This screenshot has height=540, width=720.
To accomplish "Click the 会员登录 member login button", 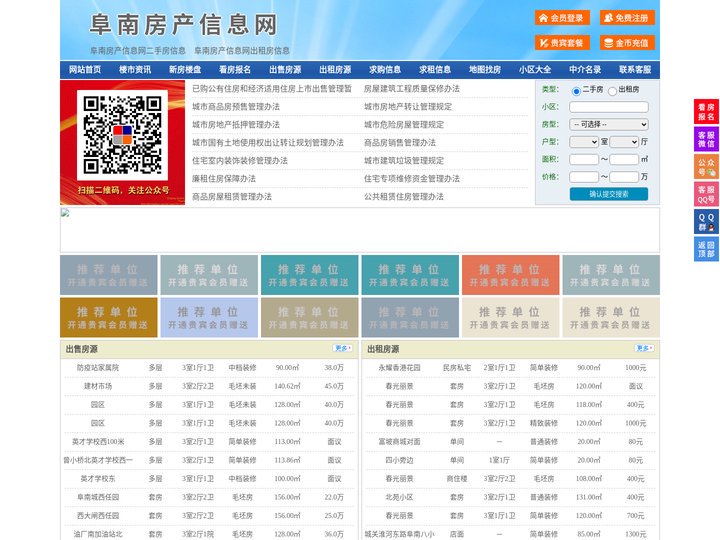I will pos(562,18).
